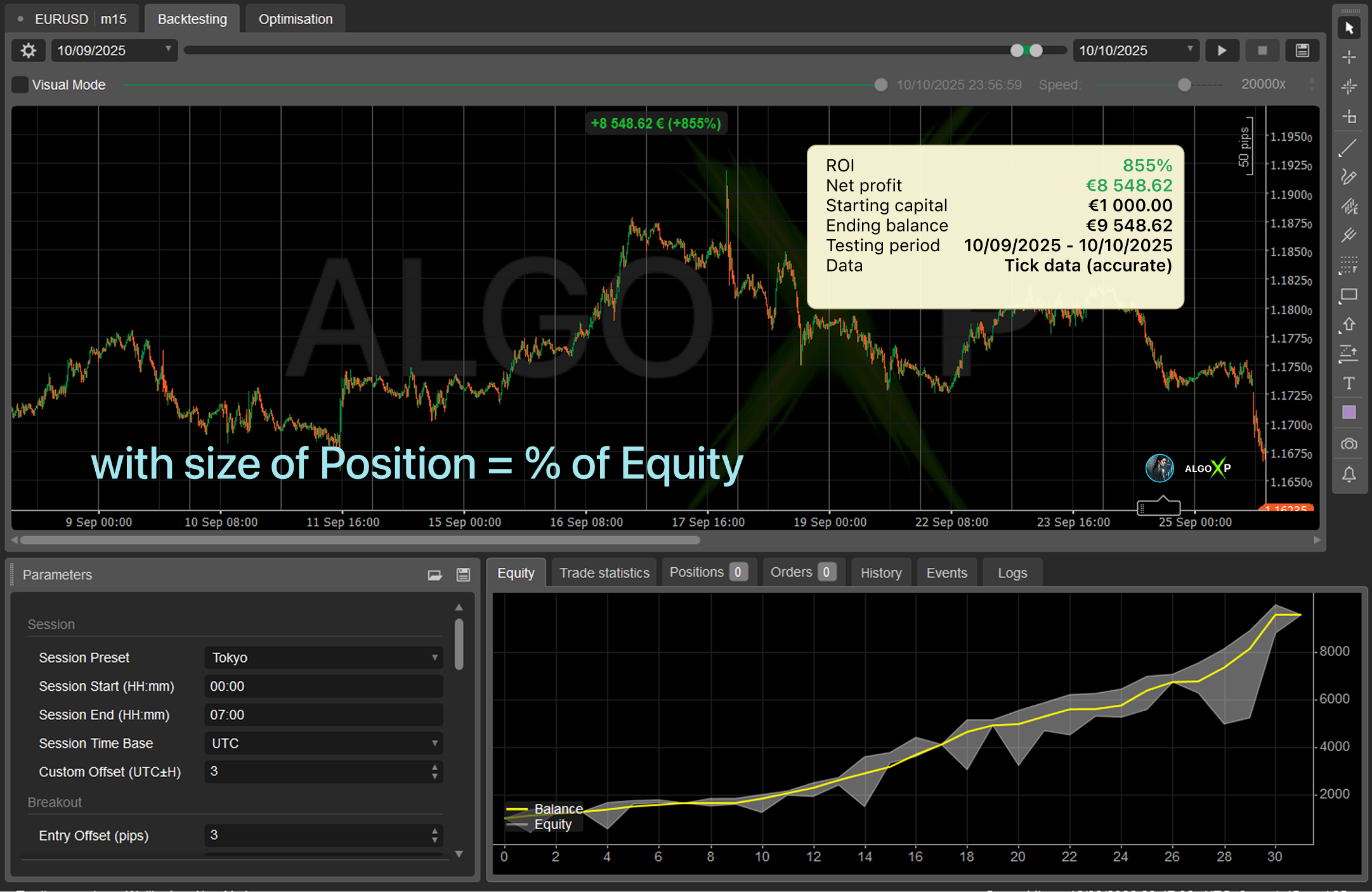
Task: Select the text annotation tool
Action: click(x=1349, y=383)
